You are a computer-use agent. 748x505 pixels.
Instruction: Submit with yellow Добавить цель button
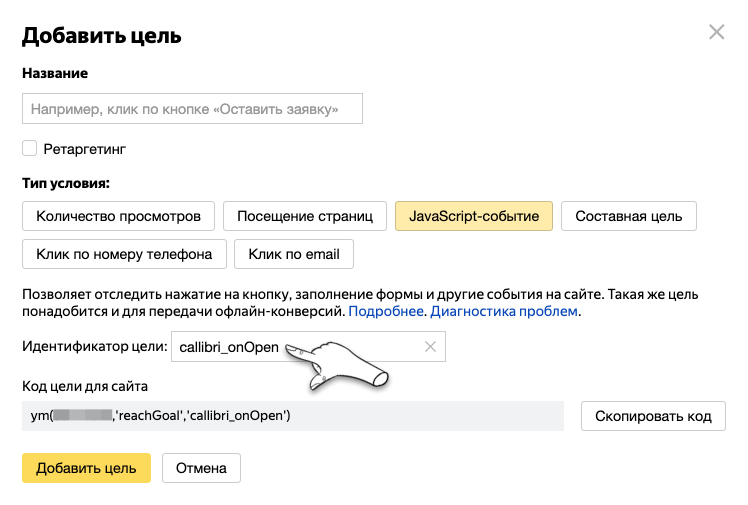click(86, 468)
